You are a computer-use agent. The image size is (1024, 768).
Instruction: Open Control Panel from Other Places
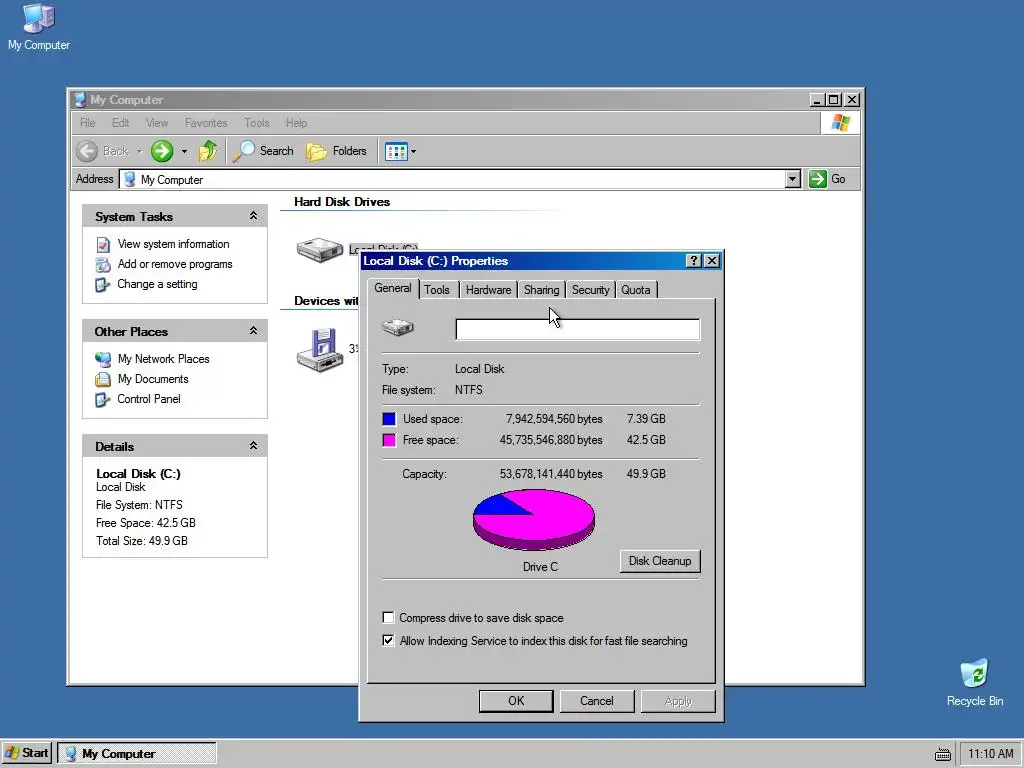[148, 399]
